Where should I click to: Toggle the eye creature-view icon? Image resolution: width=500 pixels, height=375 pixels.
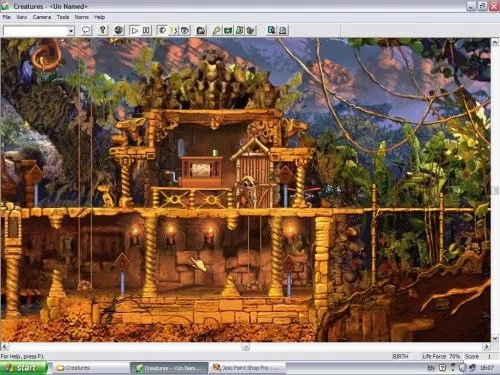pos(185,30)
